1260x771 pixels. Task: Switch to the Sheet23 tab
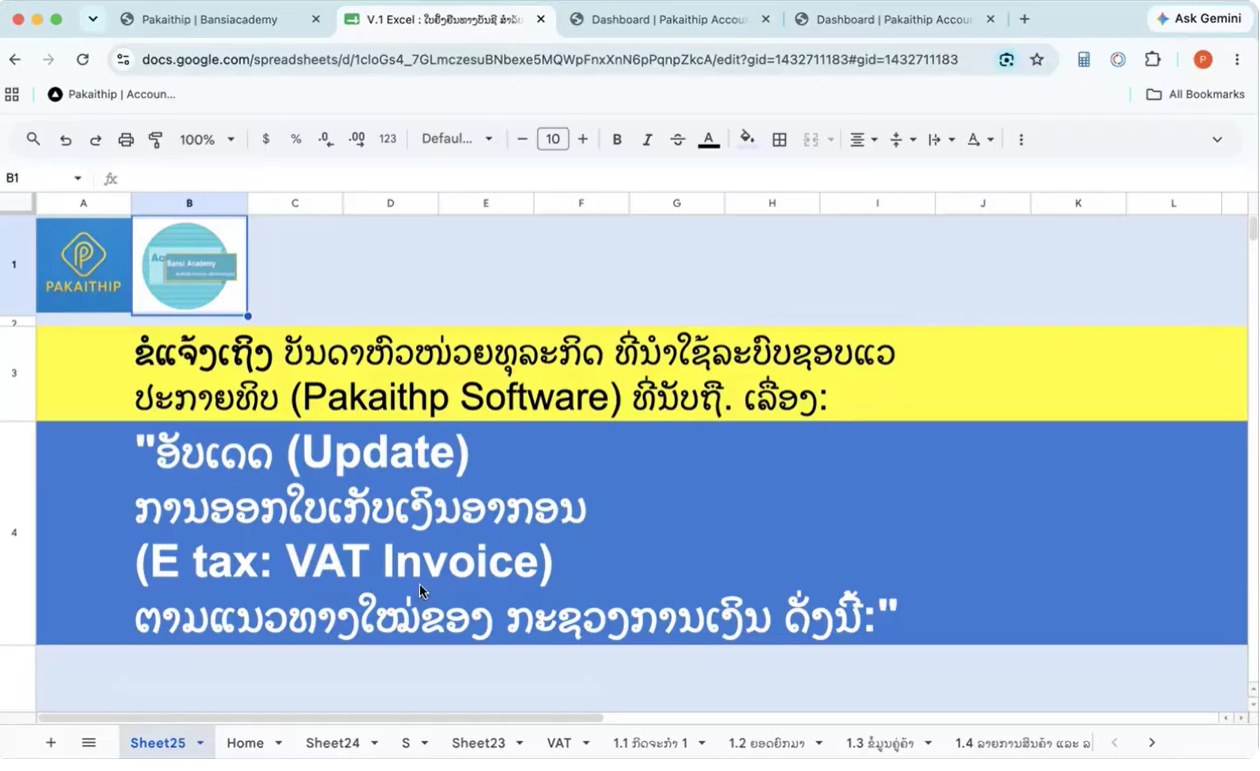click(478, 743)
